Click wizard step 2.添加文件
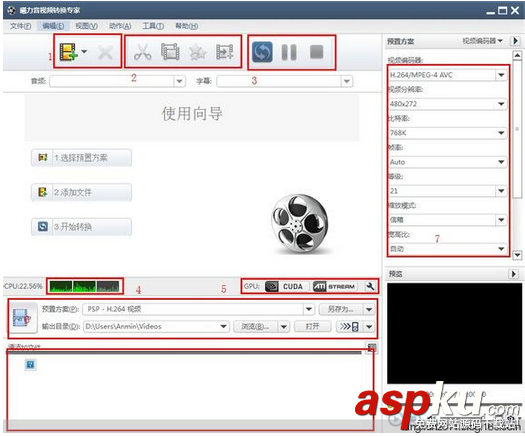 point(81,192)
